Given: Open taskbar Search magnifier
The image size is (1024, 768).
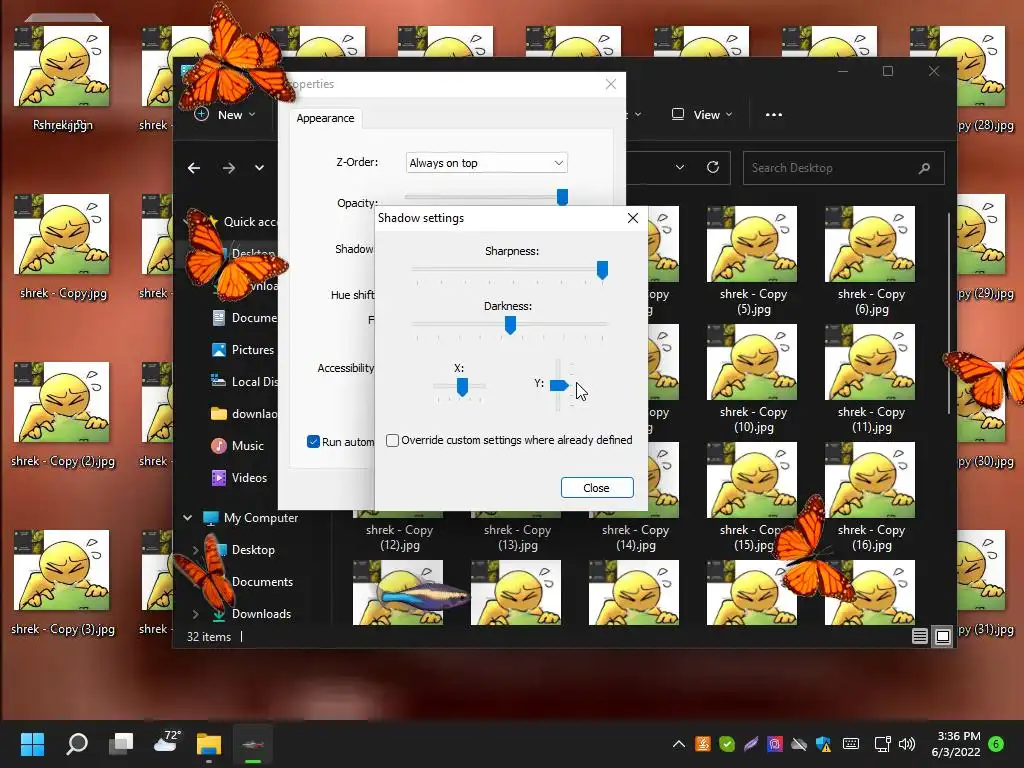Looking at the screenshot, I should click(77, 744).
